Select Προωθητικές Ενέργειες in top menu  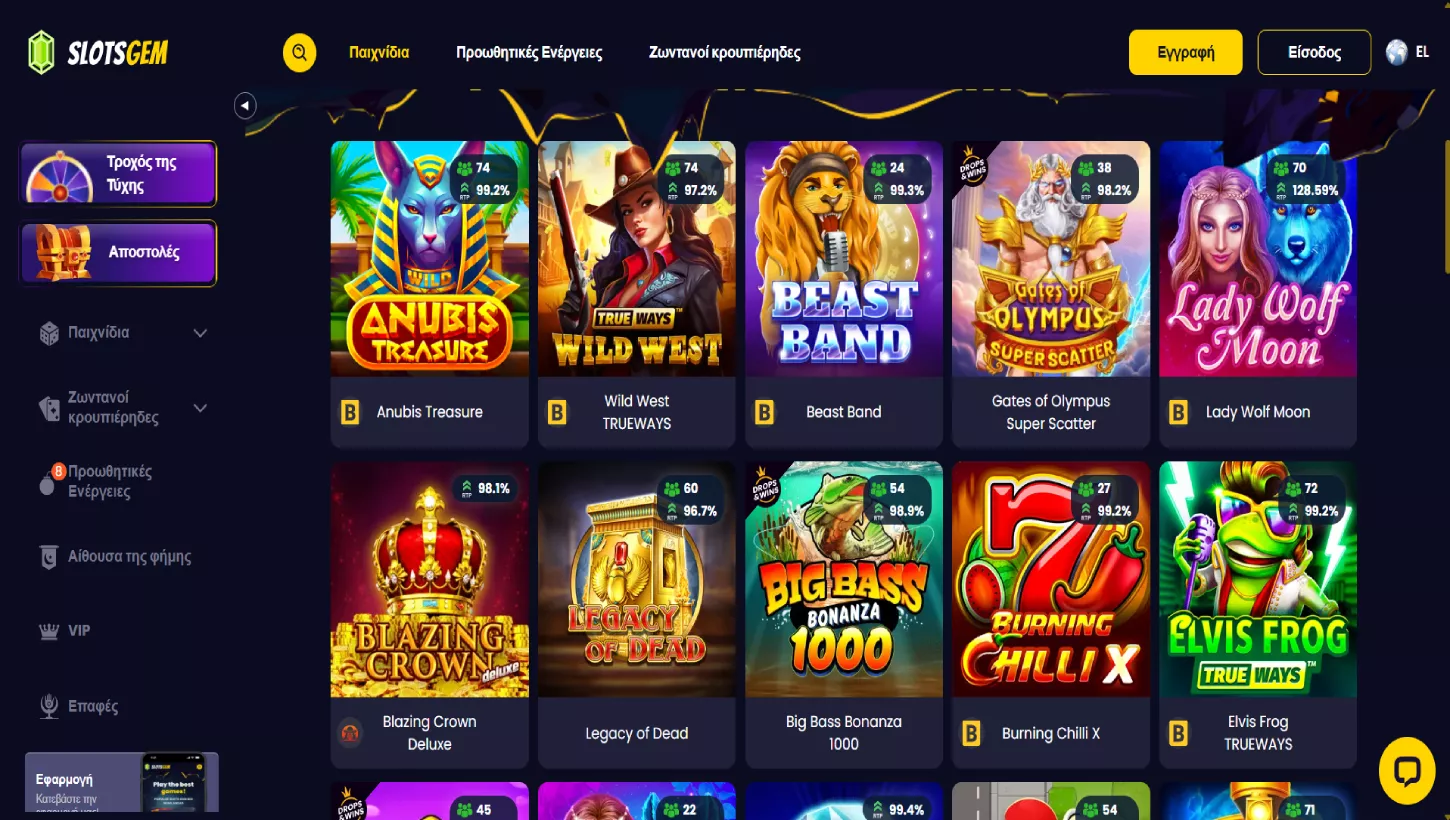pos(529,52)
